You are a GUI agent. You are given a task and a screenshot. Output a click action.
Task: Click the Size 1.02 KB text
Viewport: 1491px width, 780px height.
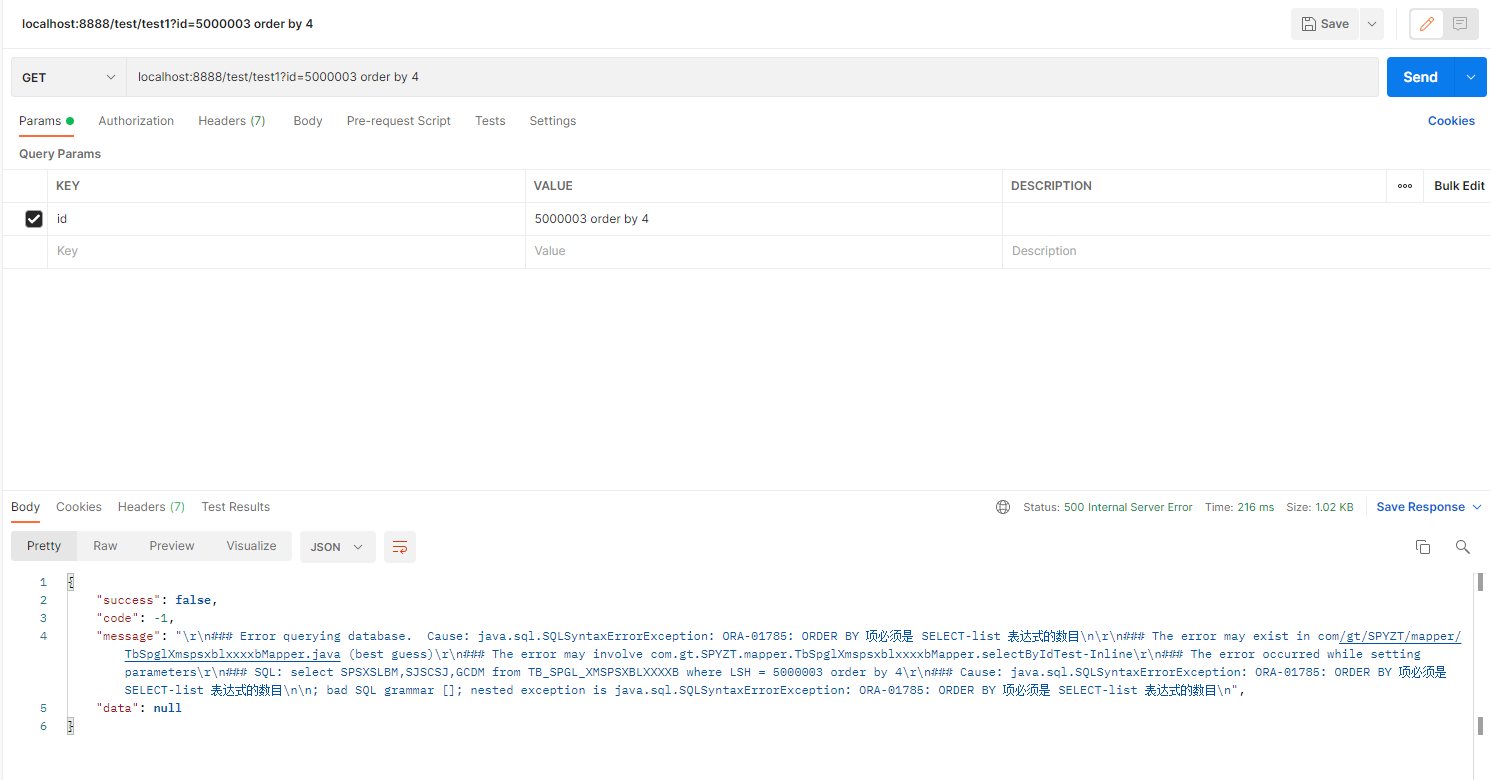pyautogui.click(x=1320, y=507)
